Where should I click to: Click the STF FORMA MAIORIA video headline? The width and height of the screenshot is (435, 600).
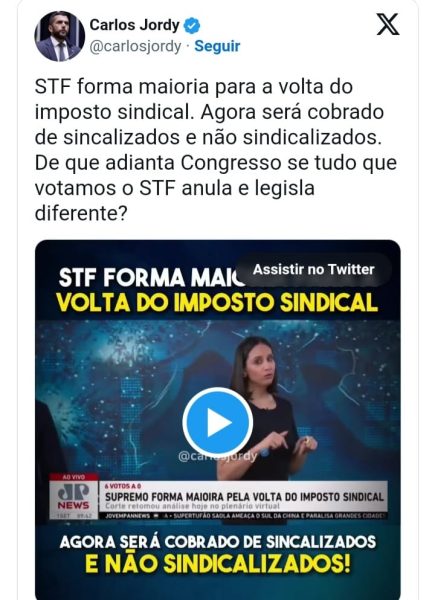point(152,277)
